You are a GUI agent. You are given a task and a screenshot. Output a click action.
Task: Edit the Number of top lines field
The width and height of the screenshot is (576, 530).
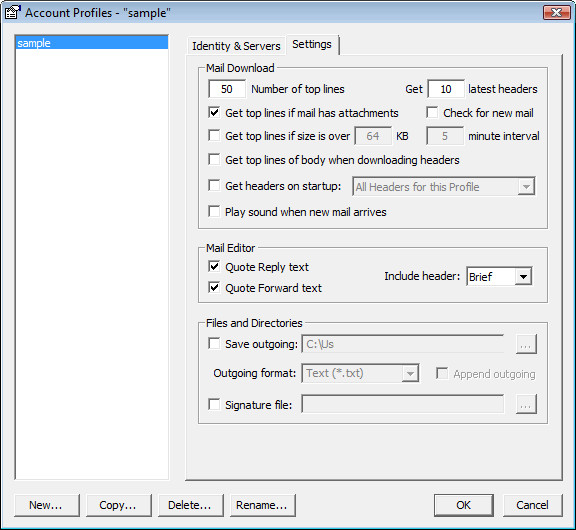pos(227,89)
